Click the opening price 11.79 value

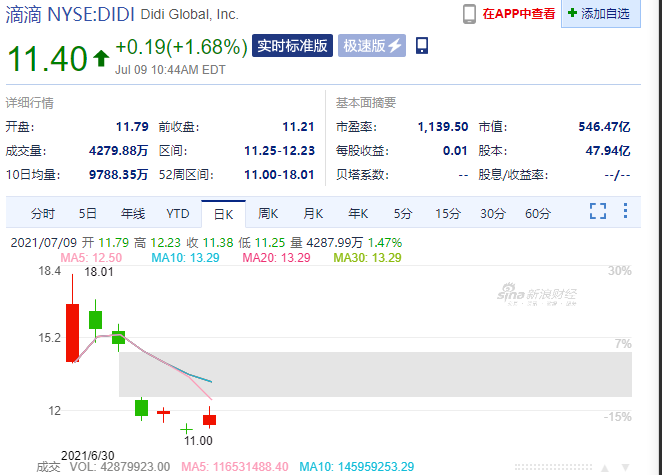pos(132,127)
